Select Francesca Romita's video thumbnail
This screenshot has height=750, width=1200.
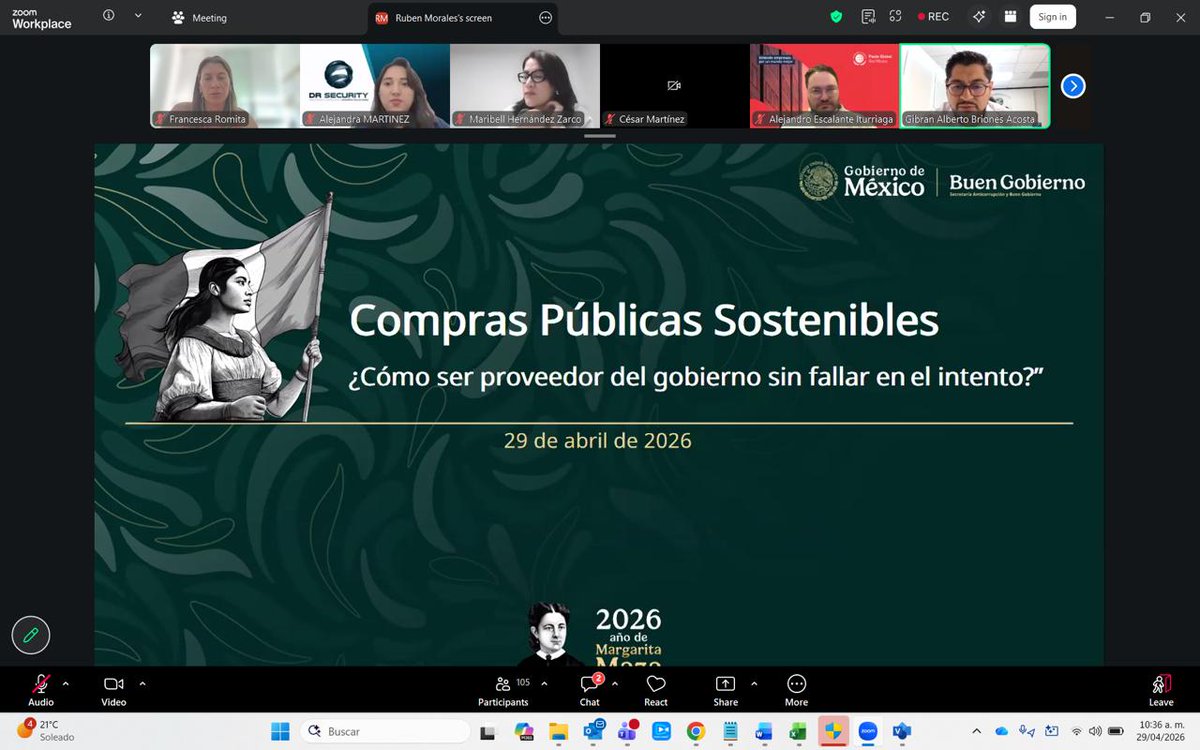pyautogui.click(x=225, y=86)
